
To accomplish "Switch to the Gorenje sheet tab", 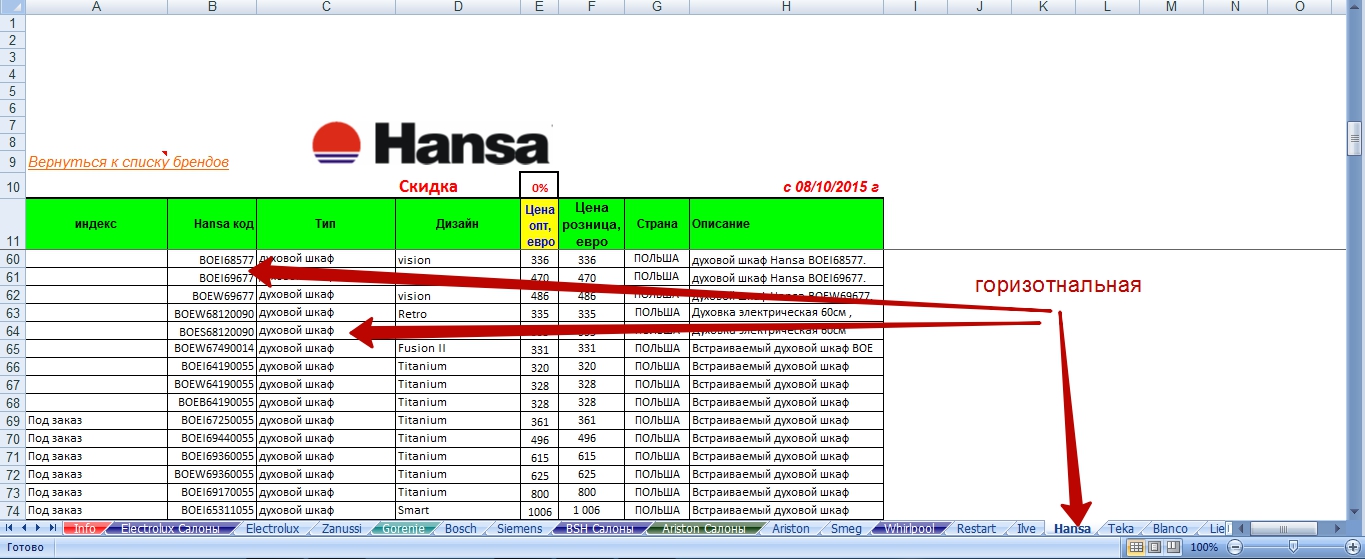I will pyautogui.click(x=403, y=528).
